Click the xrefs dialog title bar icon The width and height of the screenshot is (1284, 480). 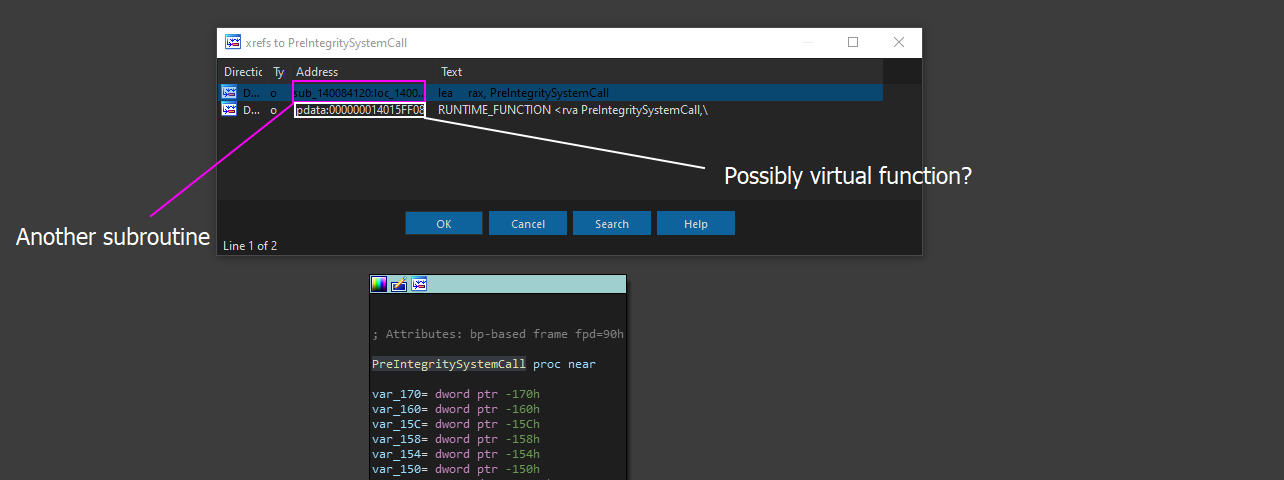(x=232, y=43)
